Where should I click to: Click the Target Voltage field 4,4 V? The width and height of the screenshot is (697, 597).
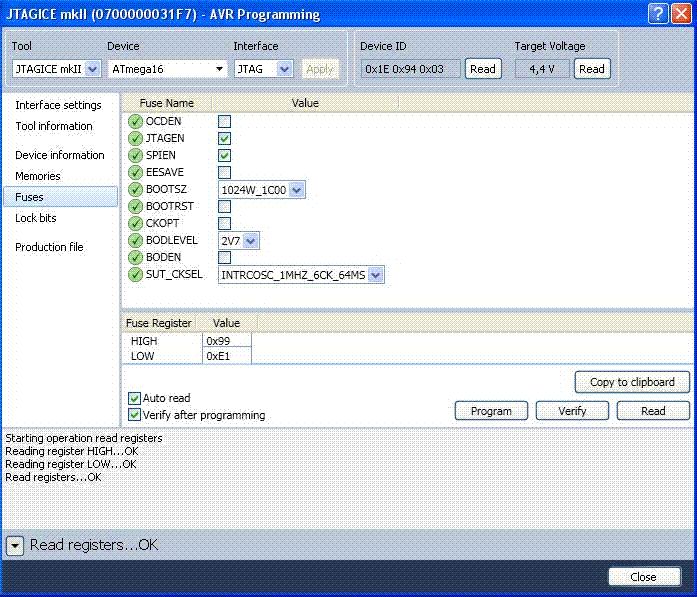(542, 69)
